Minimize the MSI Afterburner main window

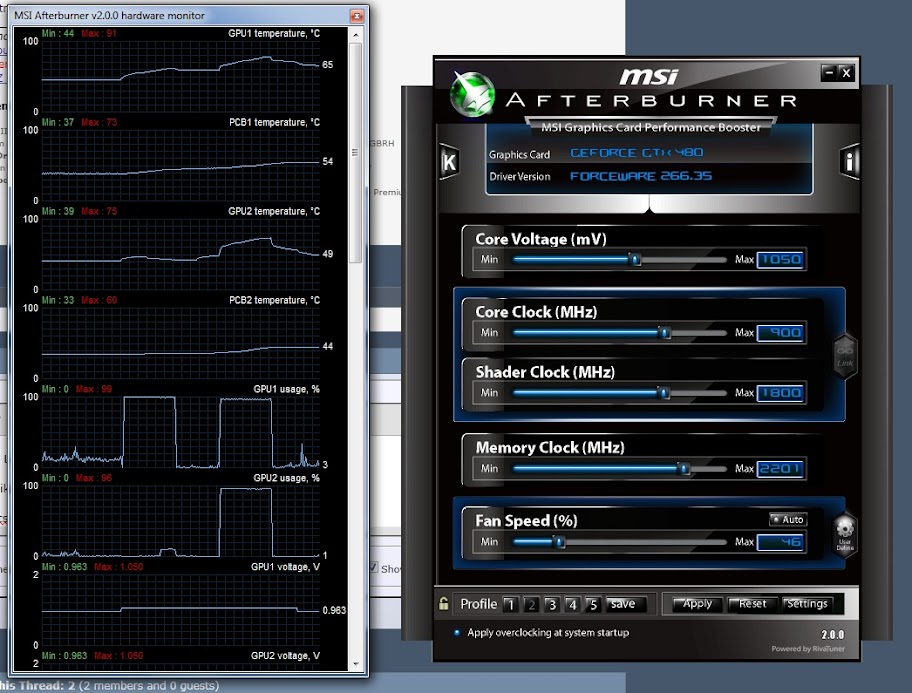click(x=829, y=73)
